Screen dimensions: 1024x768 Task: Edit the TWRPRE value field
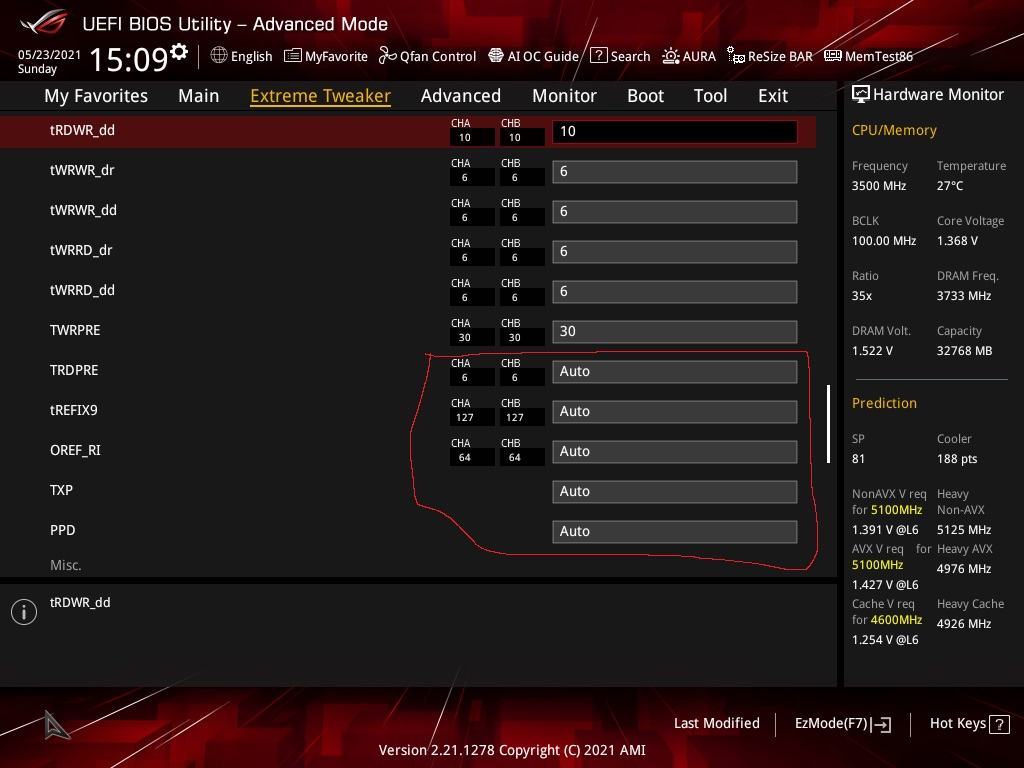(x=675, y=331)
